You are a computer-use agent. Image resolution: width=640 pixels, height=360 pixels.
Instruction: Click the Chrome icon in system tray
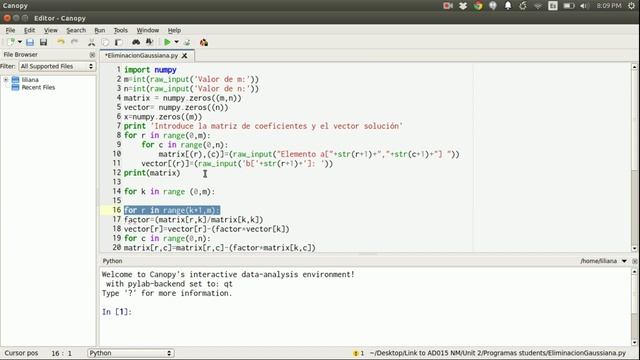(478, 6)
